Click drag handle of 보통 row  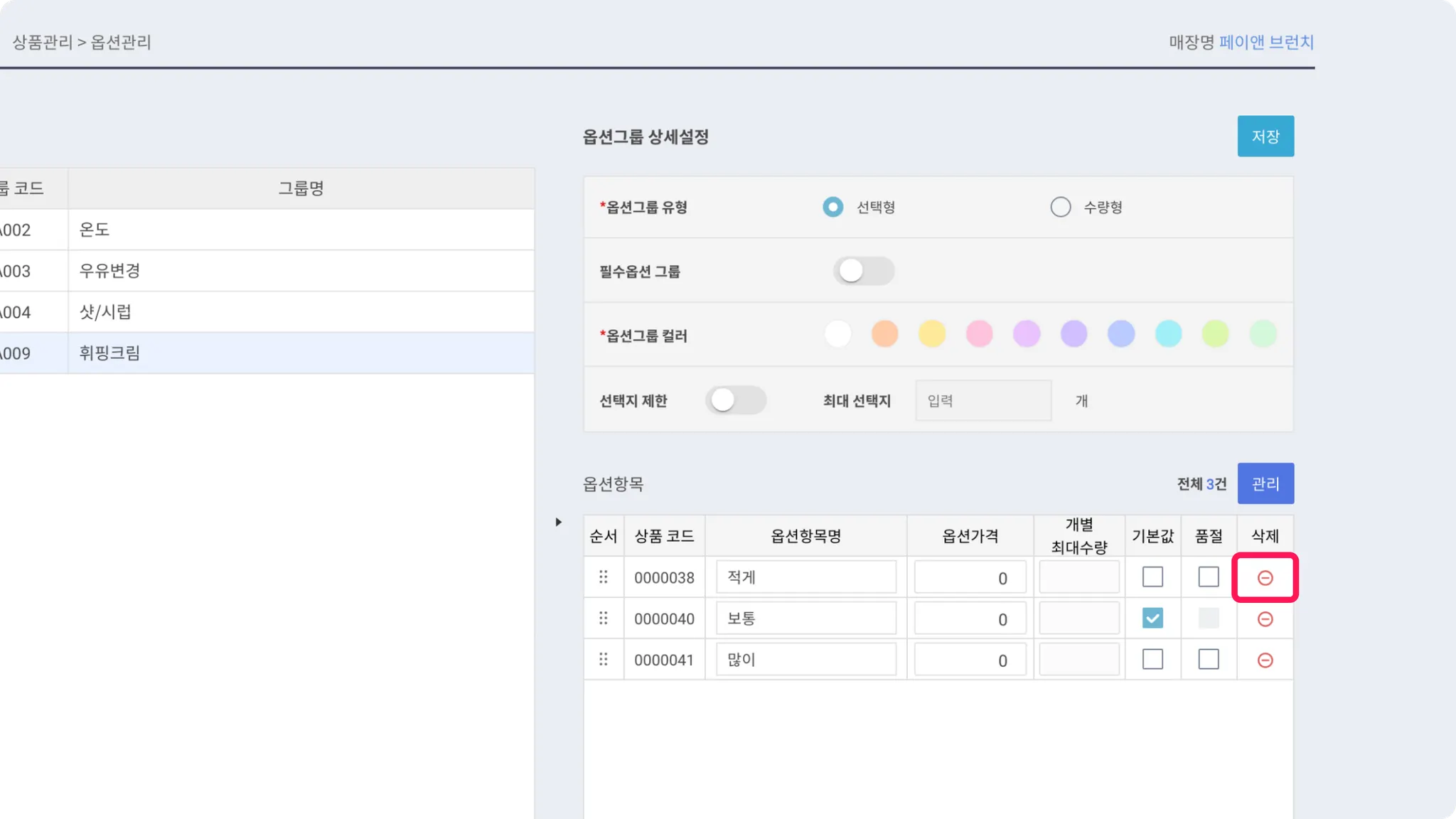click(x=604, y=618)
